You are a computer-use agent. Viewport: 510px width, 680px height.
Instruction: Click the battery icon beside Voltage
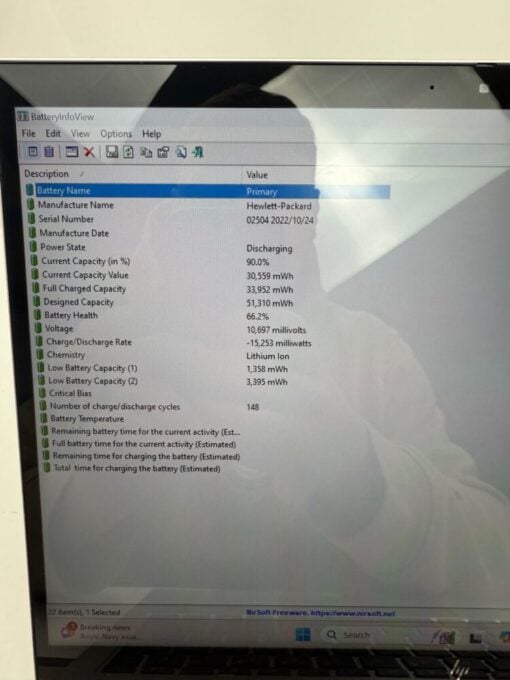click(x=38, y=328)
